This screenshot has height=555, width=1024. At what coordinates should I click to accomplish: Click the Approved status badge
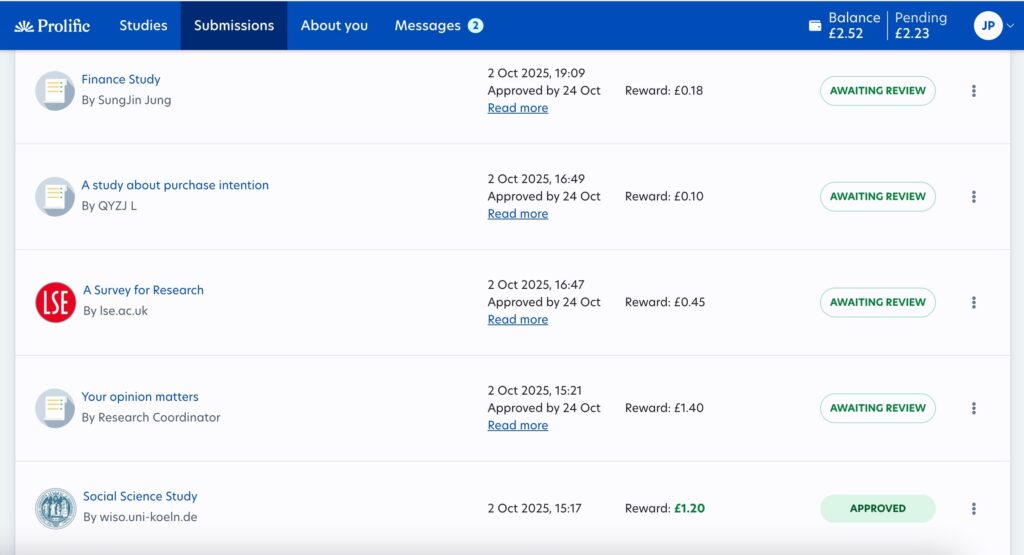(x=877, y=509)
